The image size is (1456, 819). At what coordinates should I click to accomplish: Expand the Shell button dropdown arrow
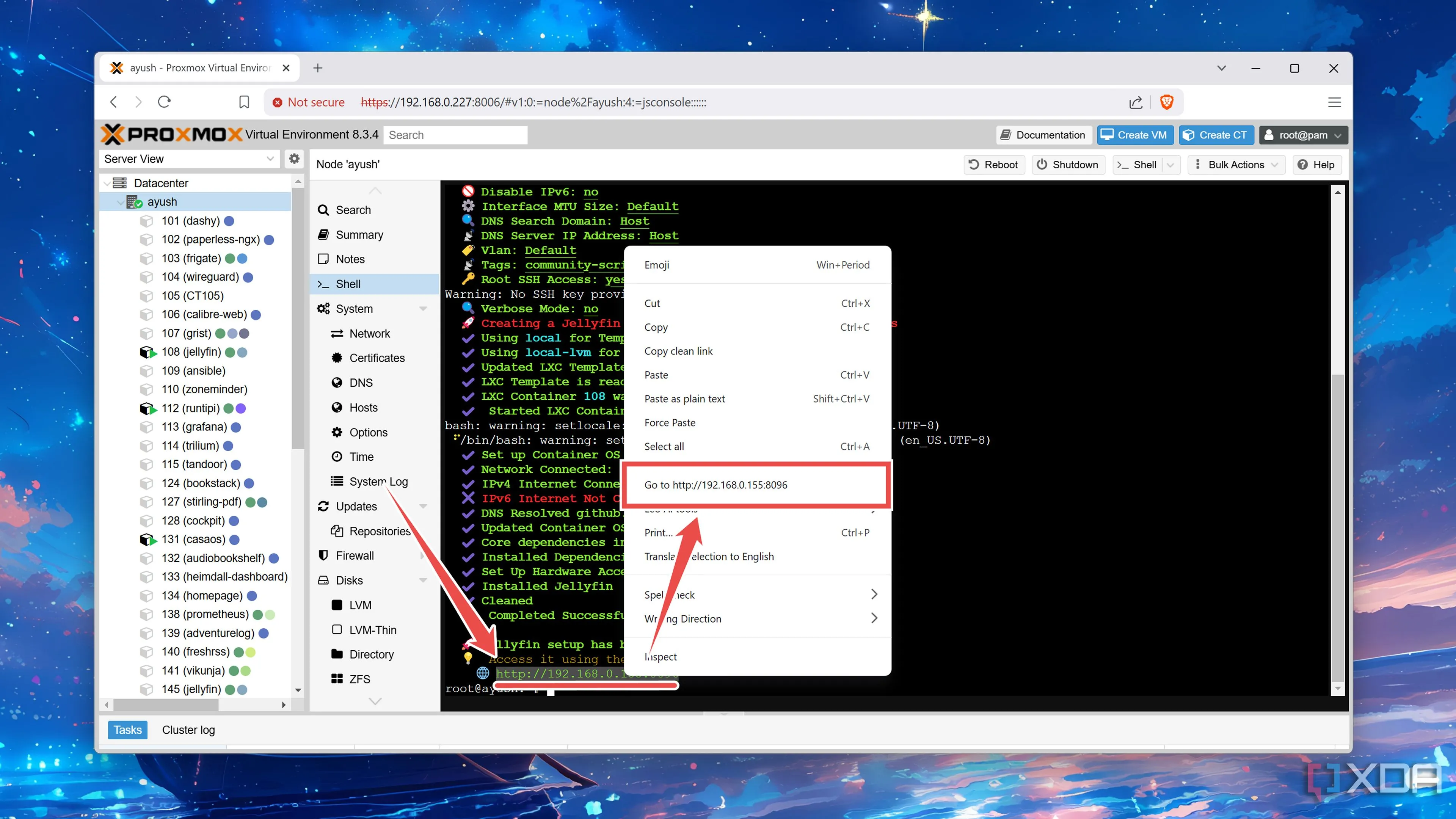coord(1170,165)
